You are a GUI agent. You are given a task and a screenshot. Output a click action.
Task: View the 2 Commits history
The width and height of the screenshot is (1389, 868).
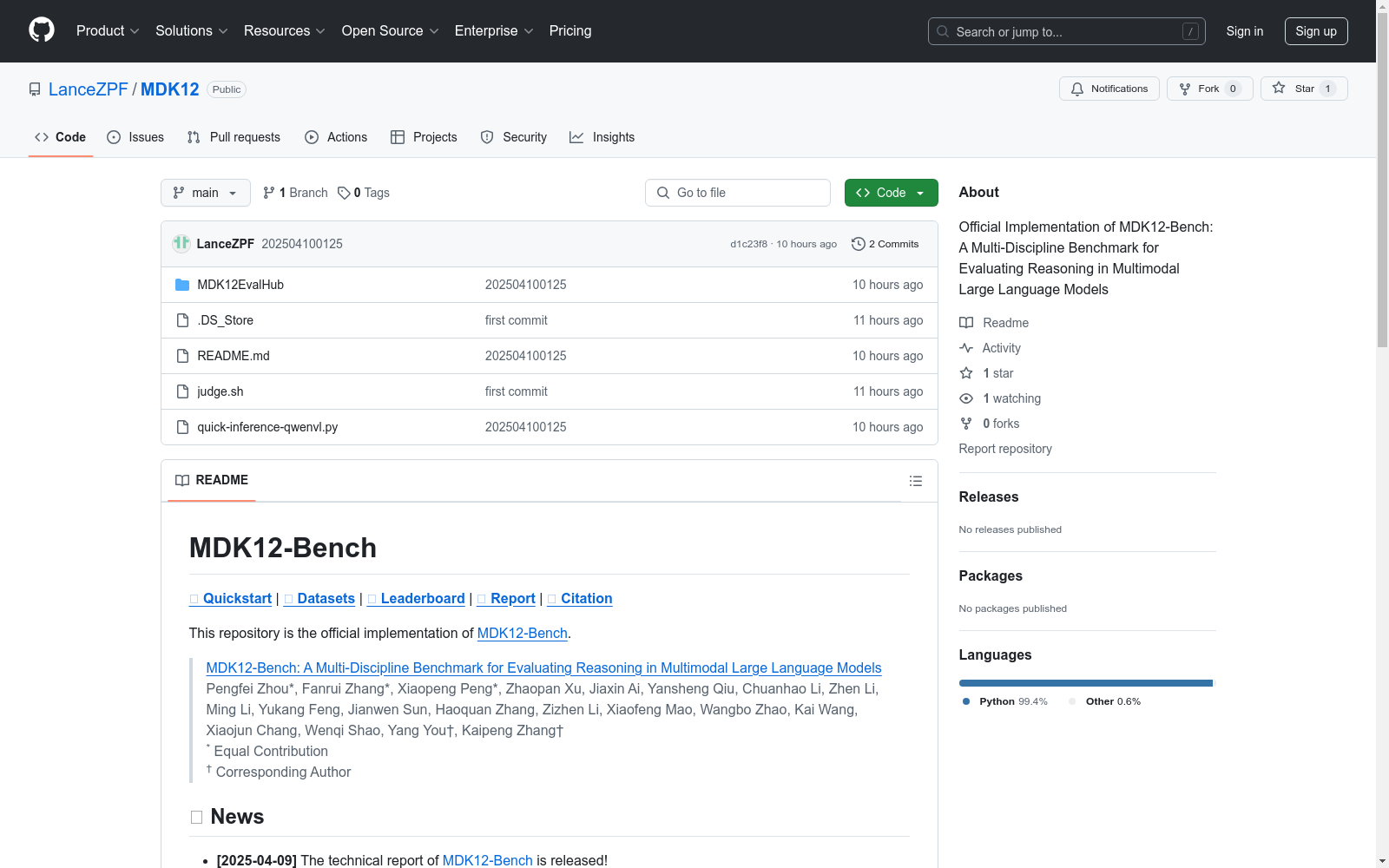tap(885, 244)
